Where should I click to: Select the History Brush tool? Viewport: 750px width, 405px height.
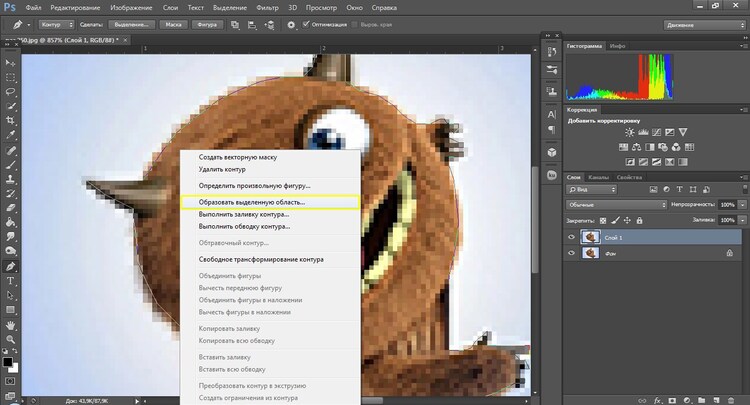(10, 194)
